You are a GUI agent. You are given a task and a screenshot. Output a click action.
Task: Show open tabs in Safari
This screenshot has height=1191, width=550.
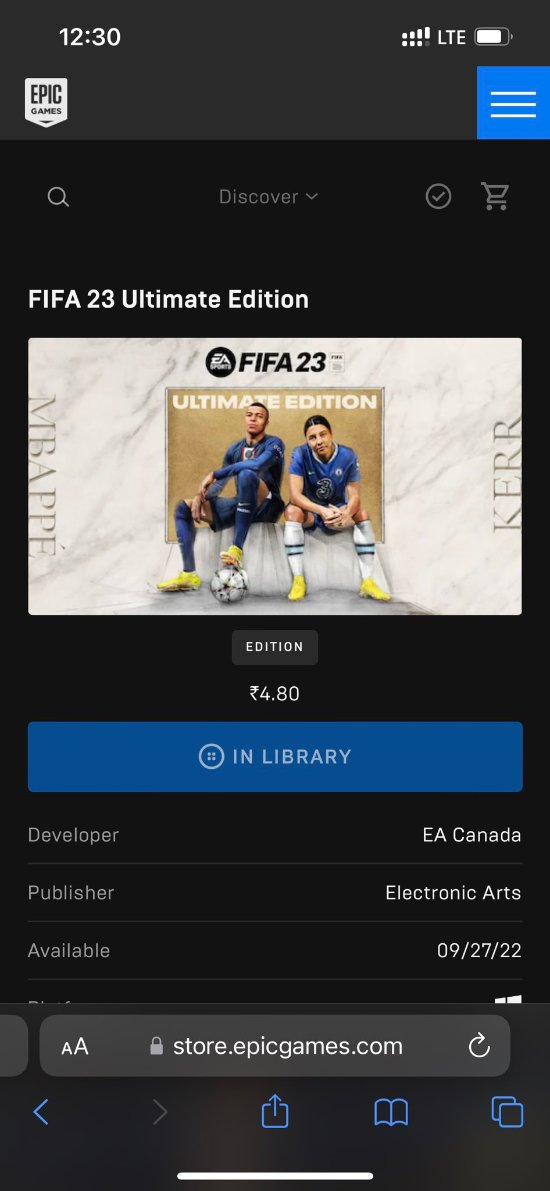click(x=507, y=1113)
